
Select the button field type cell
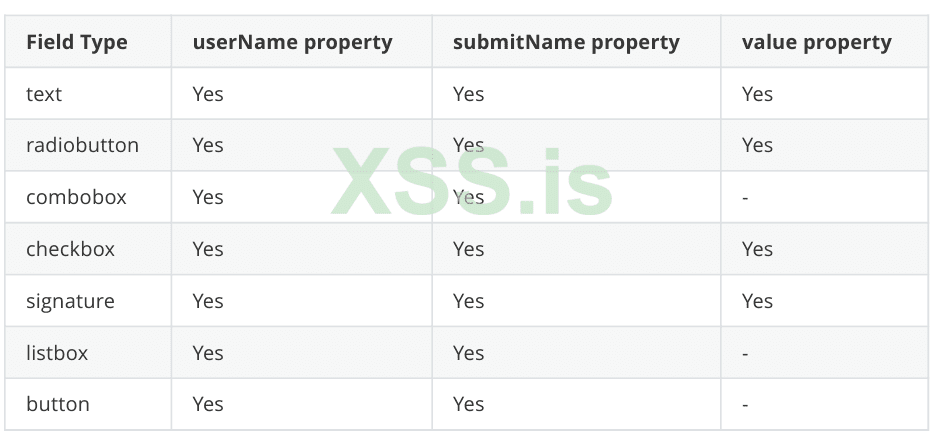(x=57, y=404)
